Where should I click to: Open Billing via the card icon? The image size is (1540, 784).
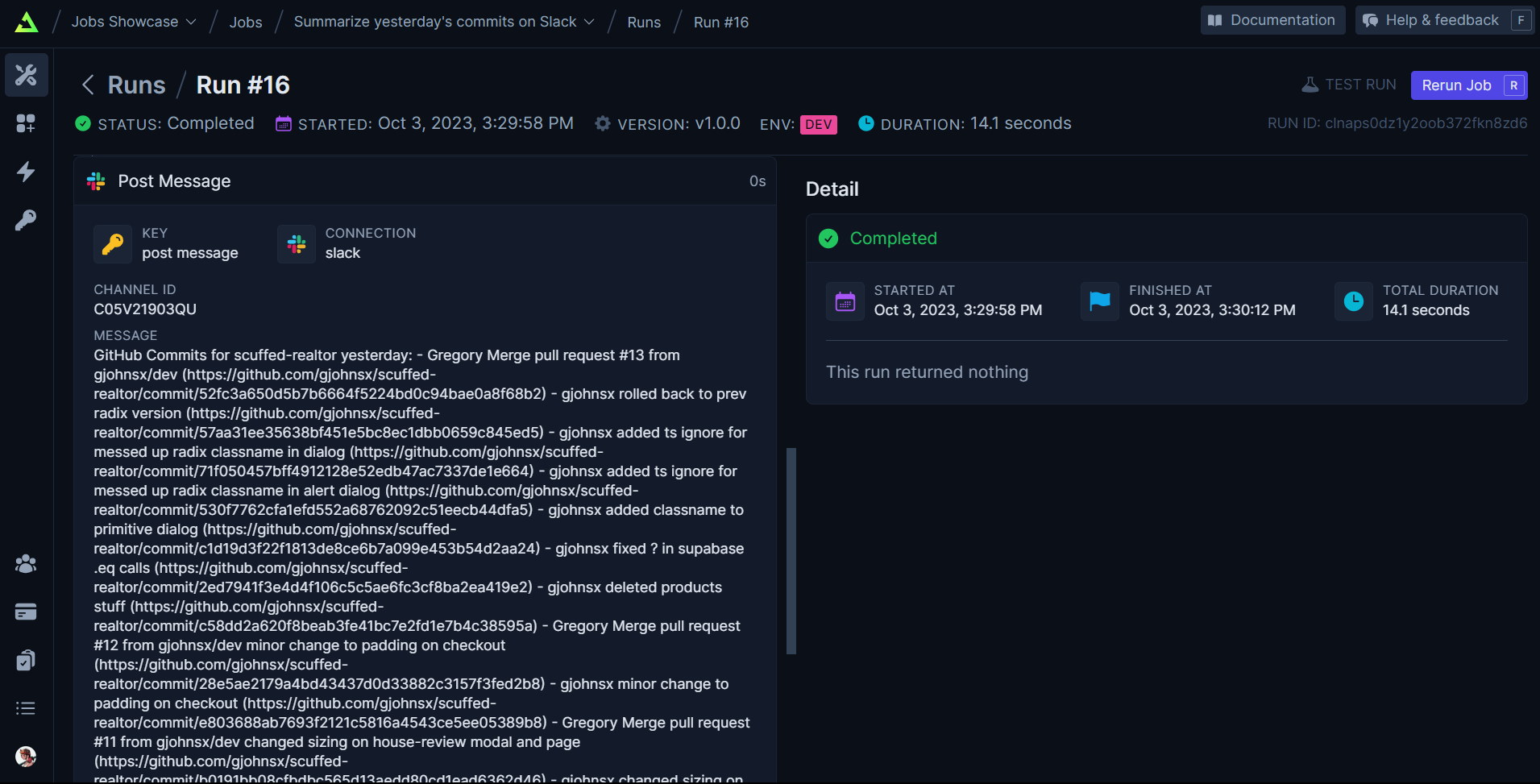pyautogui.click(x=25, y=612)
